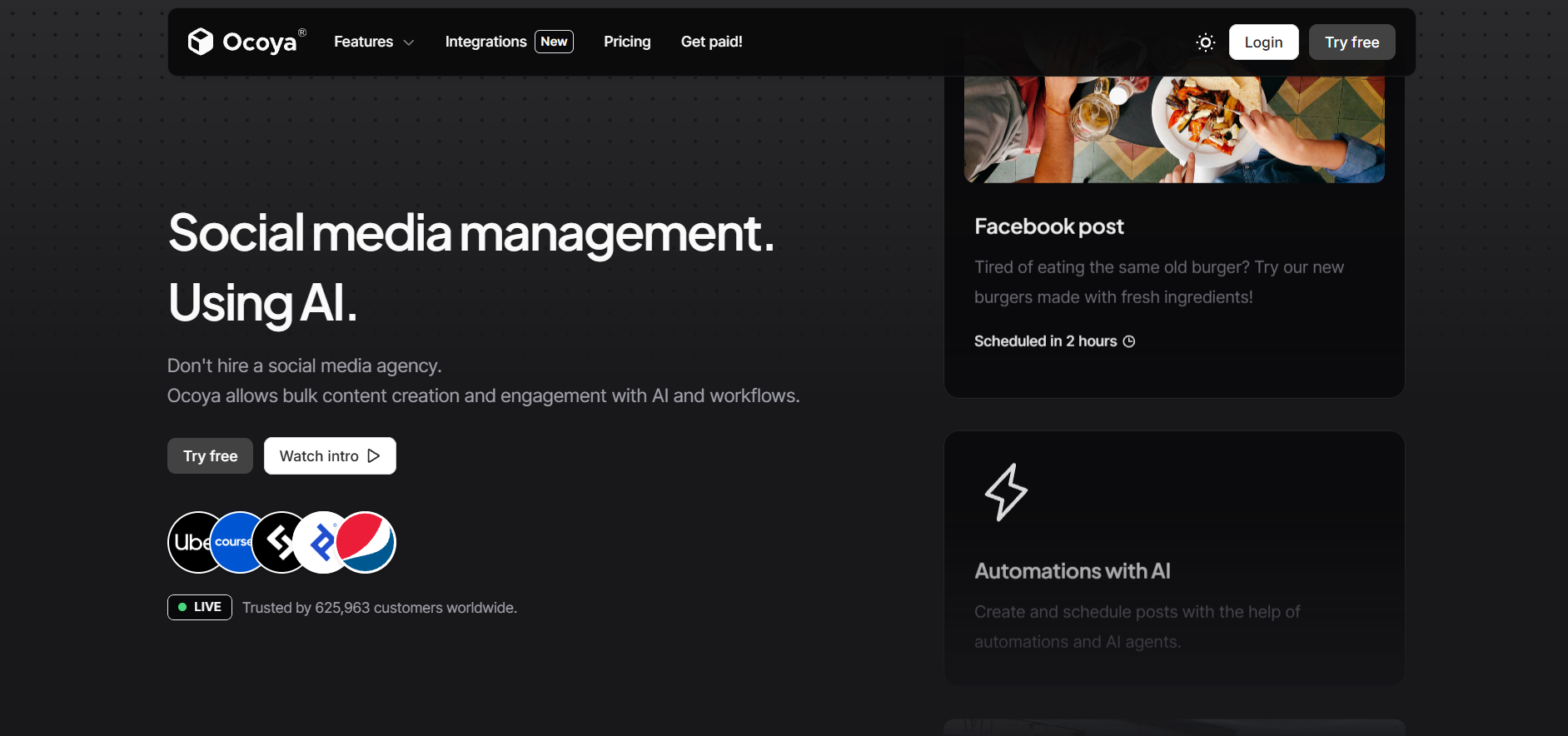Click the New badge beside Integrations
This screenshot has height=736, width=1568.
point(554,42)
